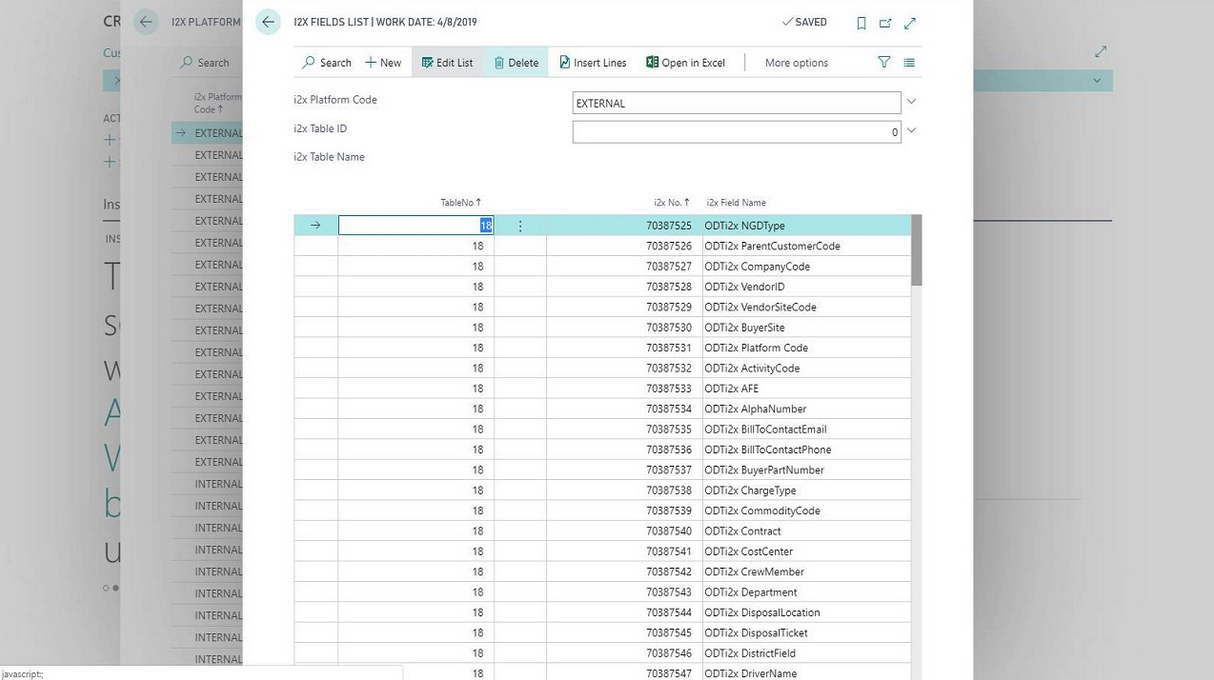
Task: Select row ODTi2x BuyerSite
Action: click(602, 327)
